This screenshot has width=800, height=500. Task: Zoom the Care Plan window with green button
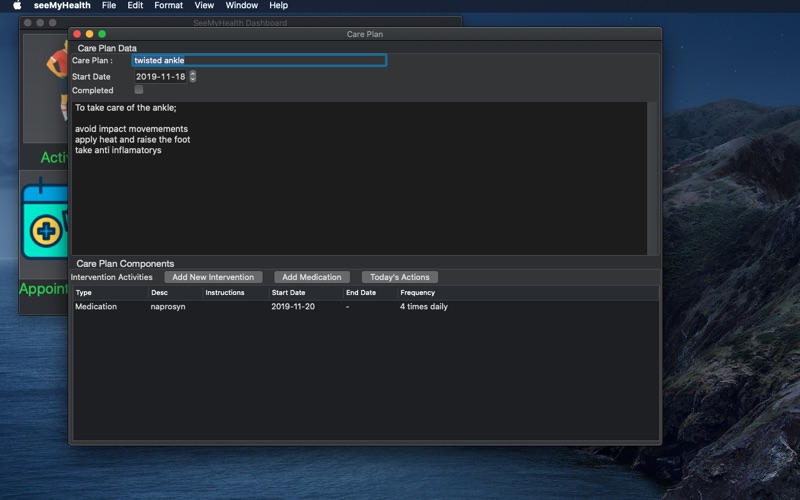pyautogui.click(x=102, y=34)
